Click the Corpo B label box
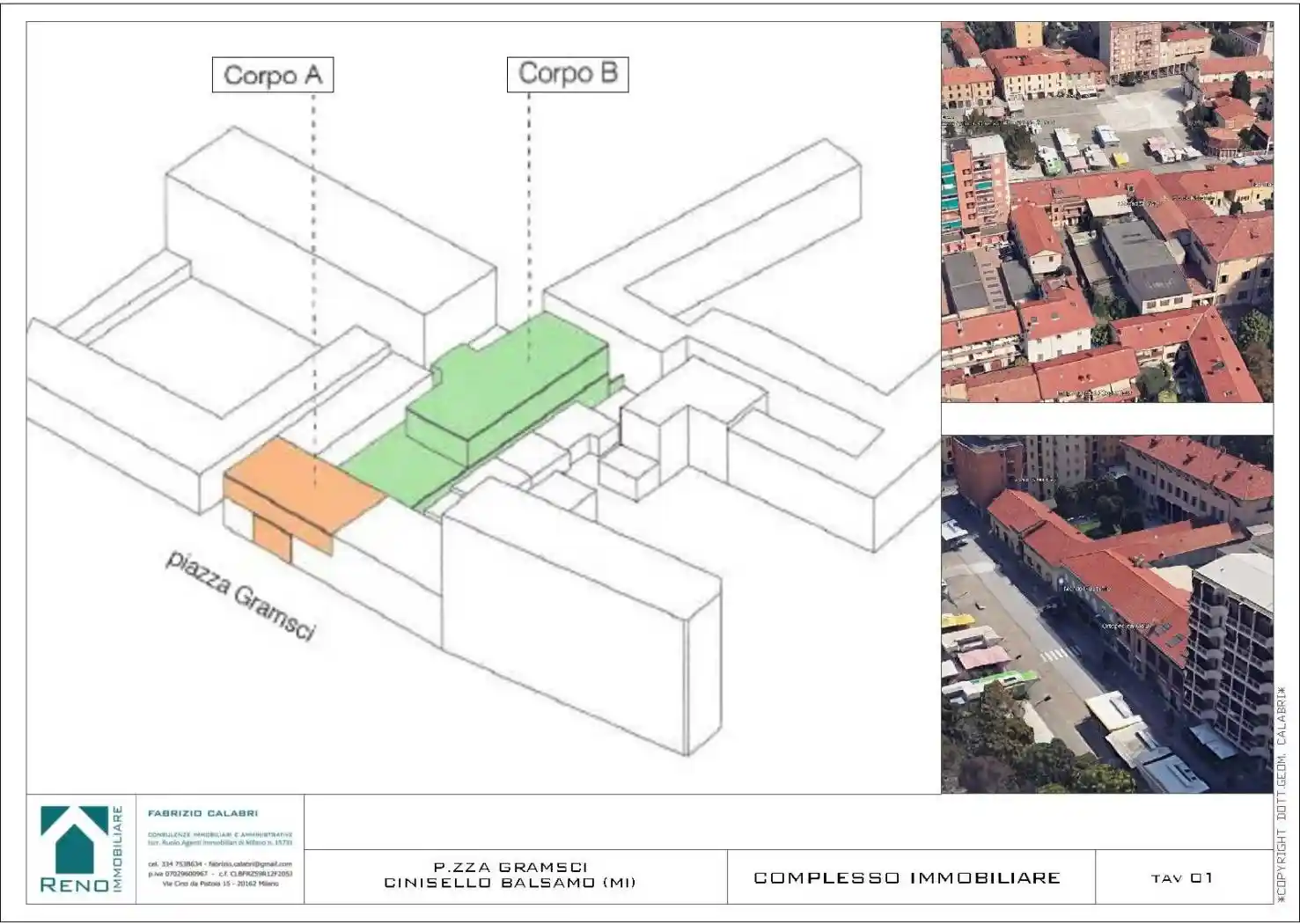 568,73
